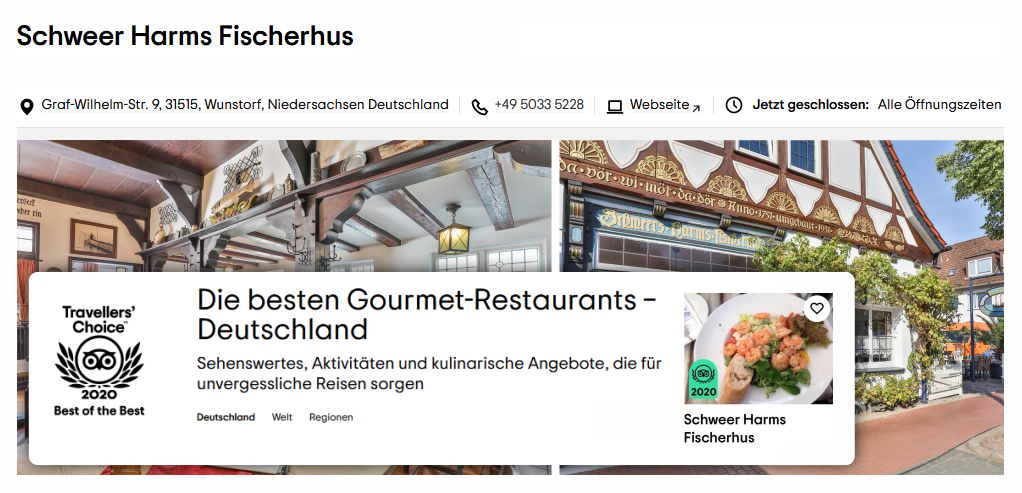Expand Alle Öffnungszeiten
The width and height of the screenshot is (1022, 493).
(939, 104)
